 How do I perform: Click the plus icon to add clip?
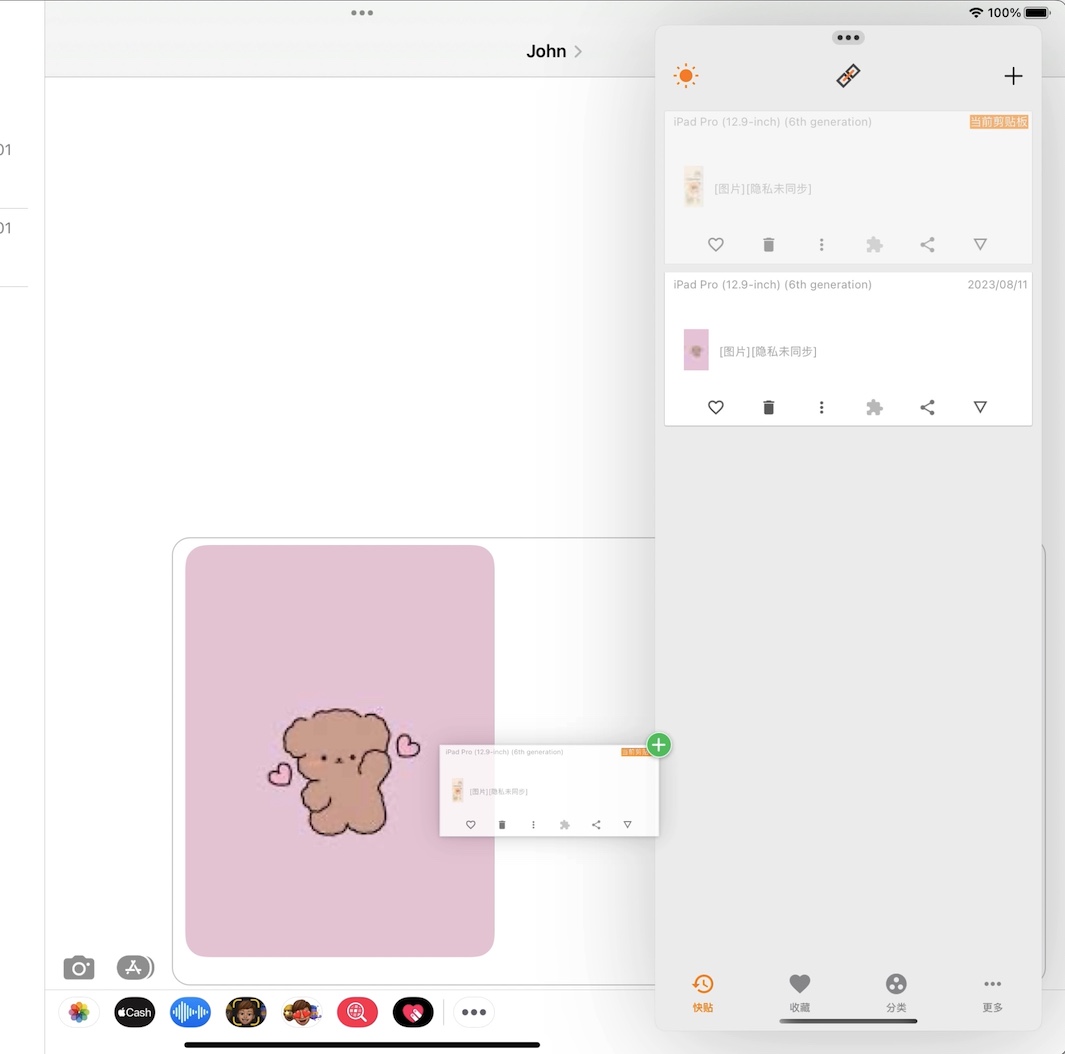pos(1013,76)
